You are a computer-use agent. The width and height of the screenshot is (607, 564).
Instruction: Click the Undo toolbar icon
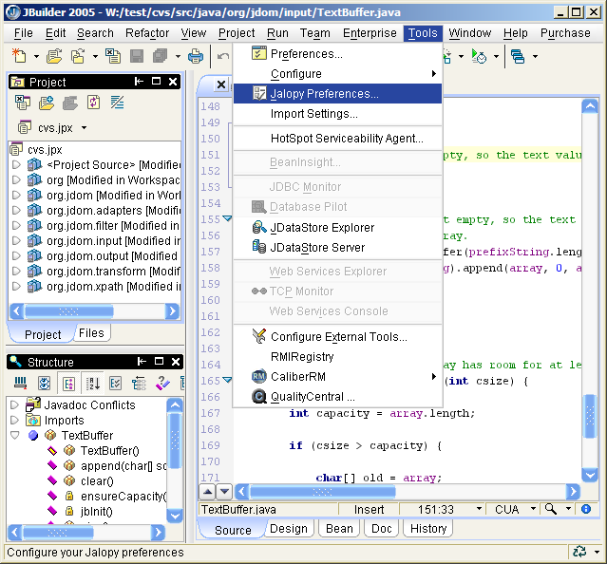223,57
